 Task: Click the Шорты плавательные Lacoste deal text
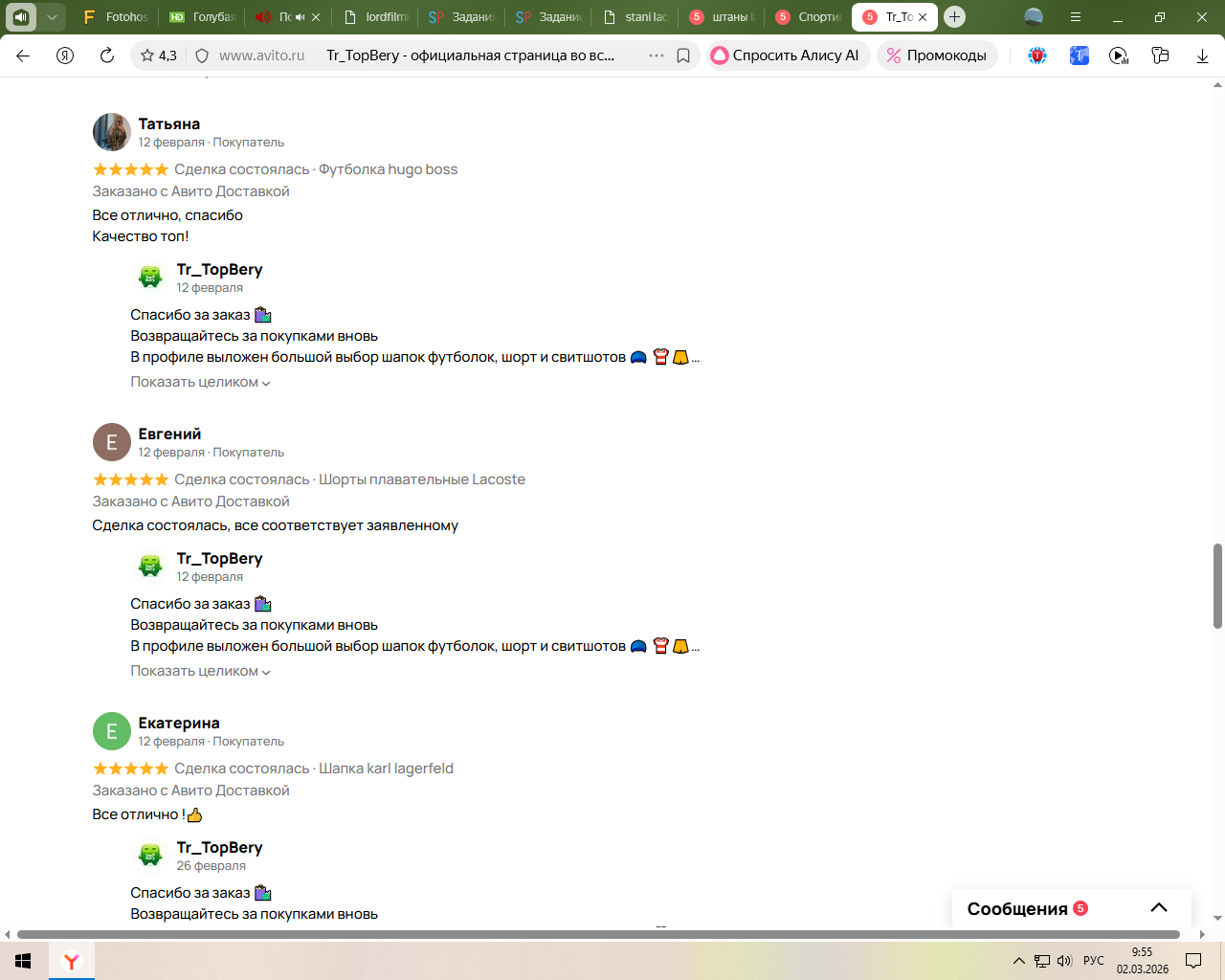pyautogui.click(x=422, y=479)
